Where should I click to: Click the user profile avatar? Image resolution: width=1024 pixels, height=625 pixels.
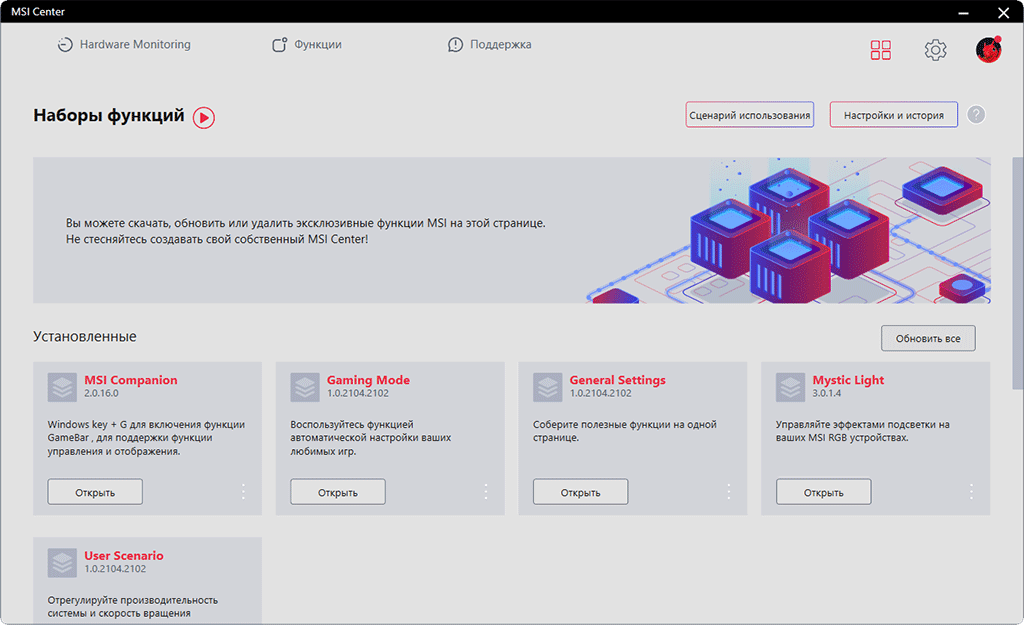pos(989,50)
